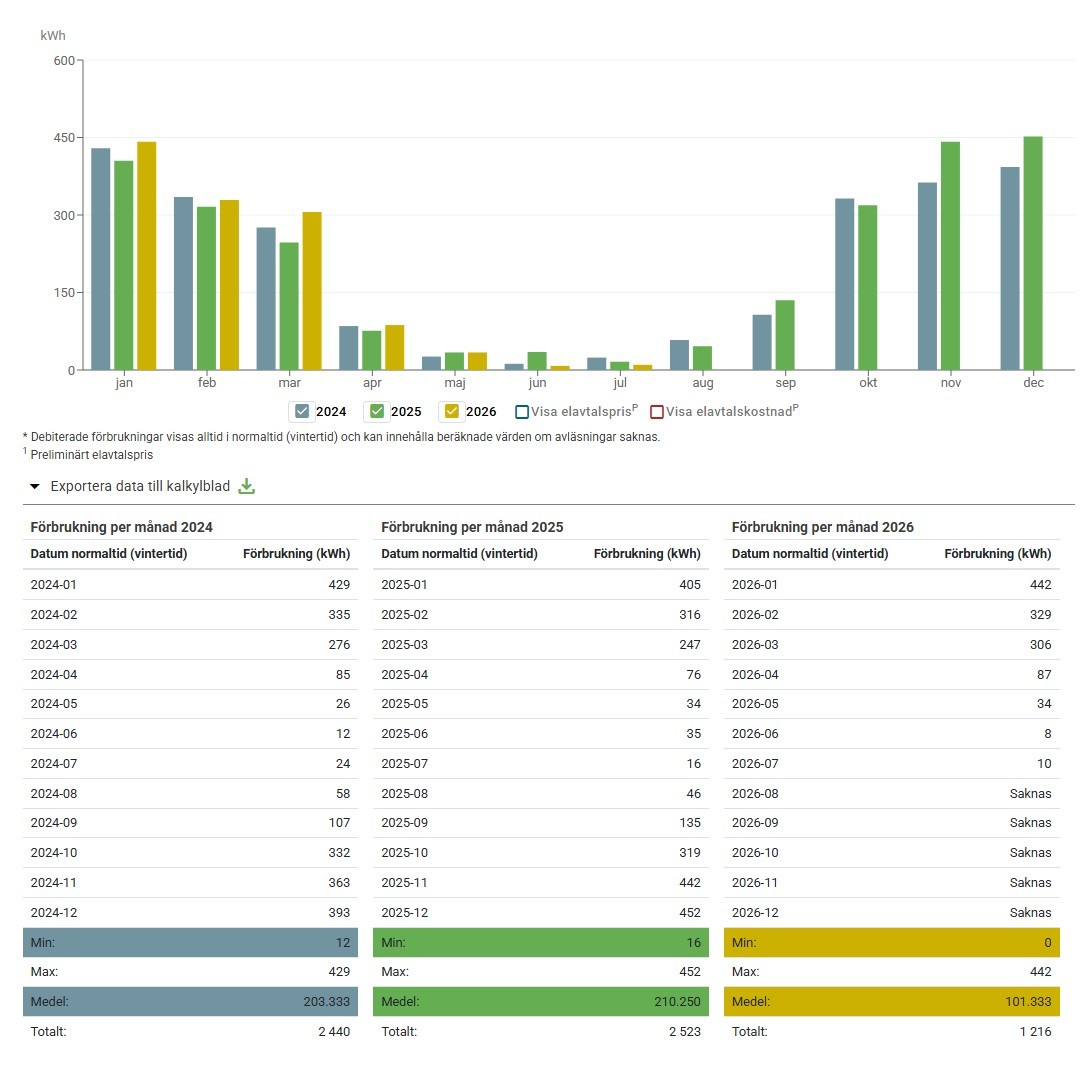1092x1071 pixels.
Task: Click the "dec" axis label
Action: [x=1034, y=382]
